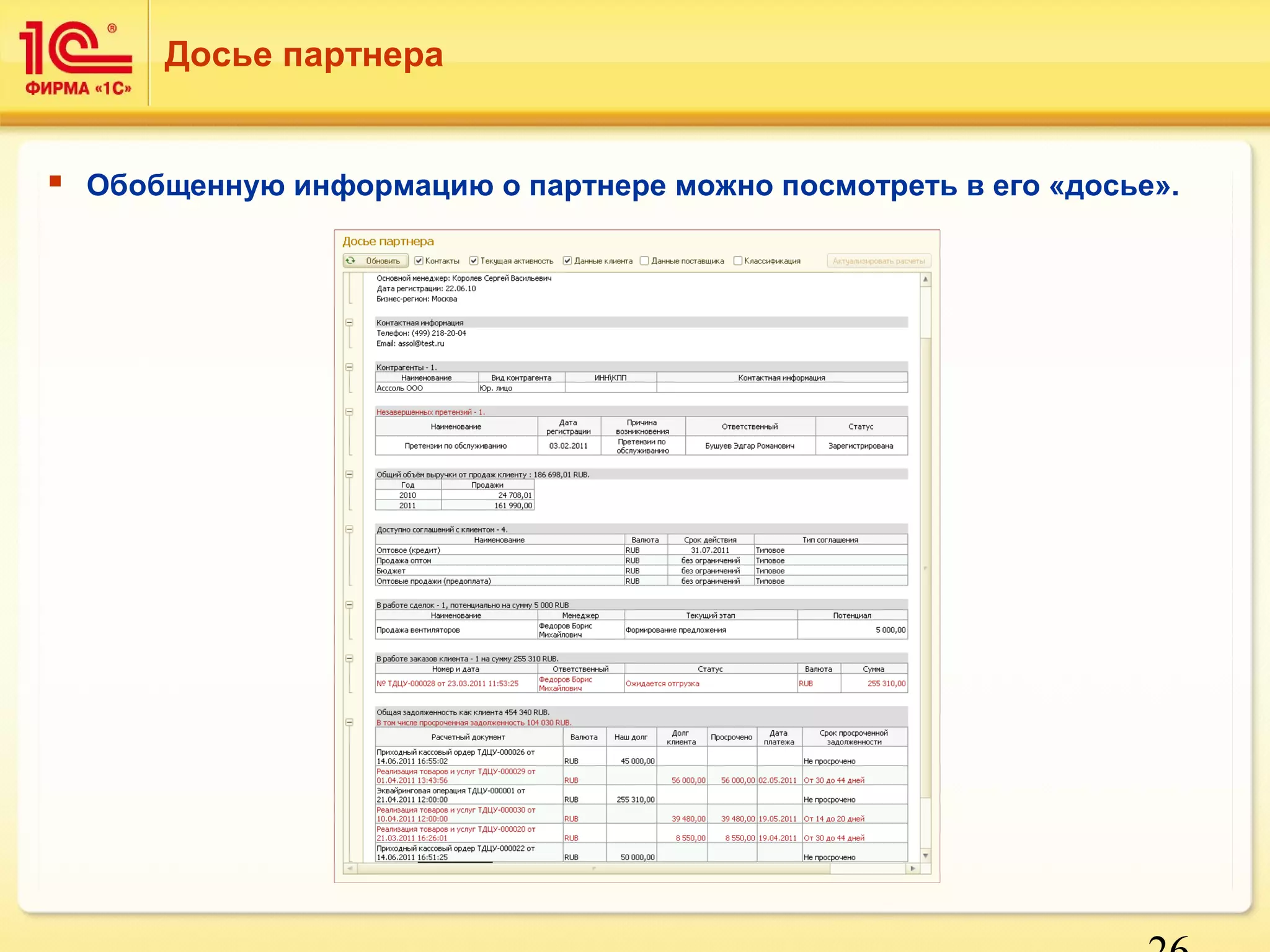1270x952 pixels.
Task: Click the horizontal scrollbar left arrow
Action: (350, 868)
